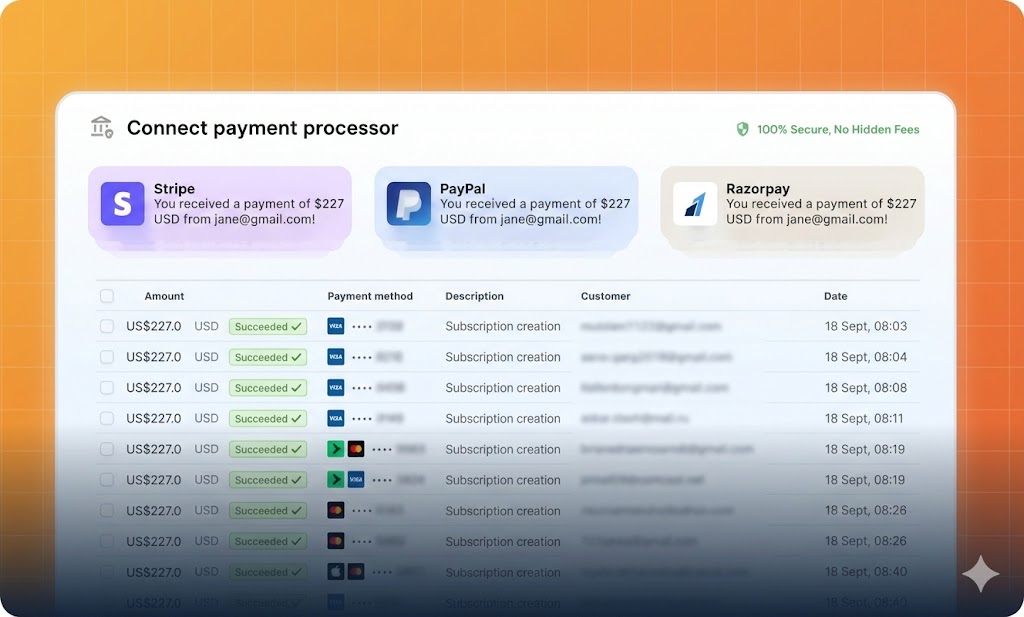The height and width of the screenshot is (617, 1024).
Task: Check the box for the second 08:19 payment
Action: [x=107, y=479]
